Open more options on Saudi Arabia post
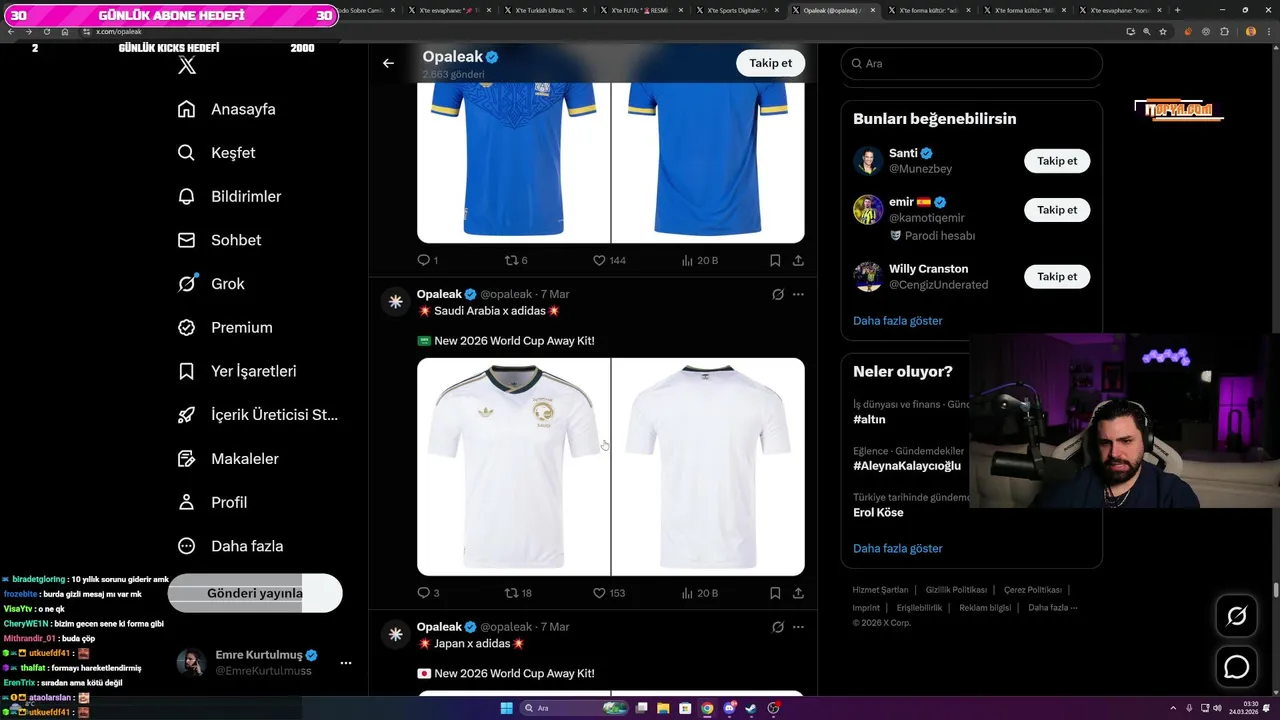Image resolution: width=1280 pixels, height=720 pixels. (798, 294)
